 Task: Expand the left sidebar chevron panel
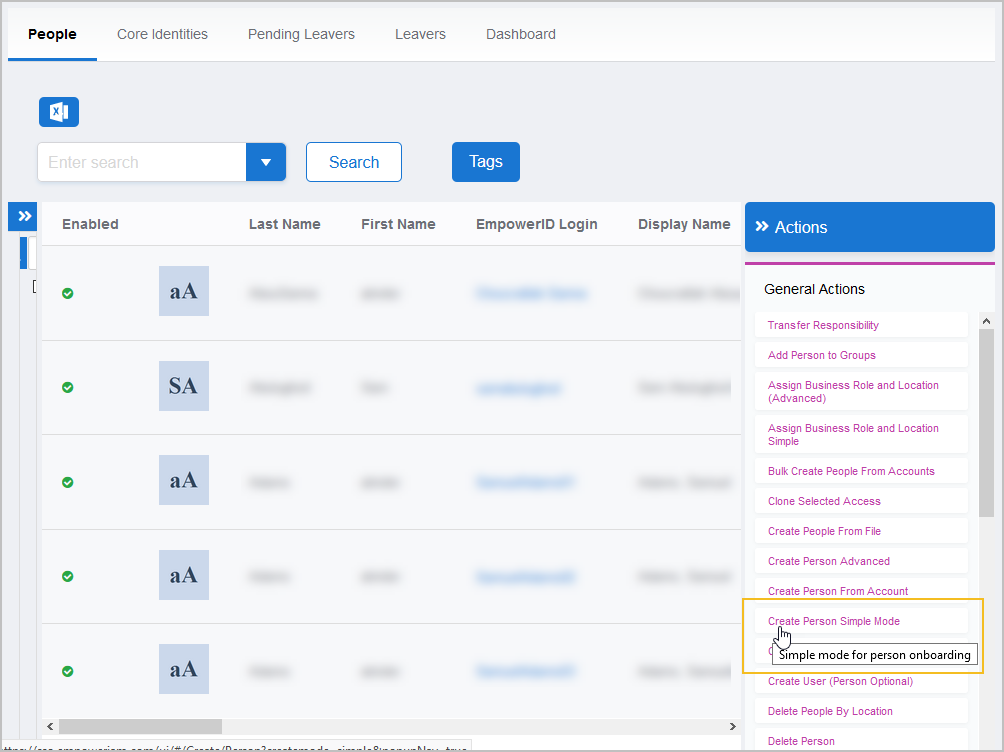point(25,216)
